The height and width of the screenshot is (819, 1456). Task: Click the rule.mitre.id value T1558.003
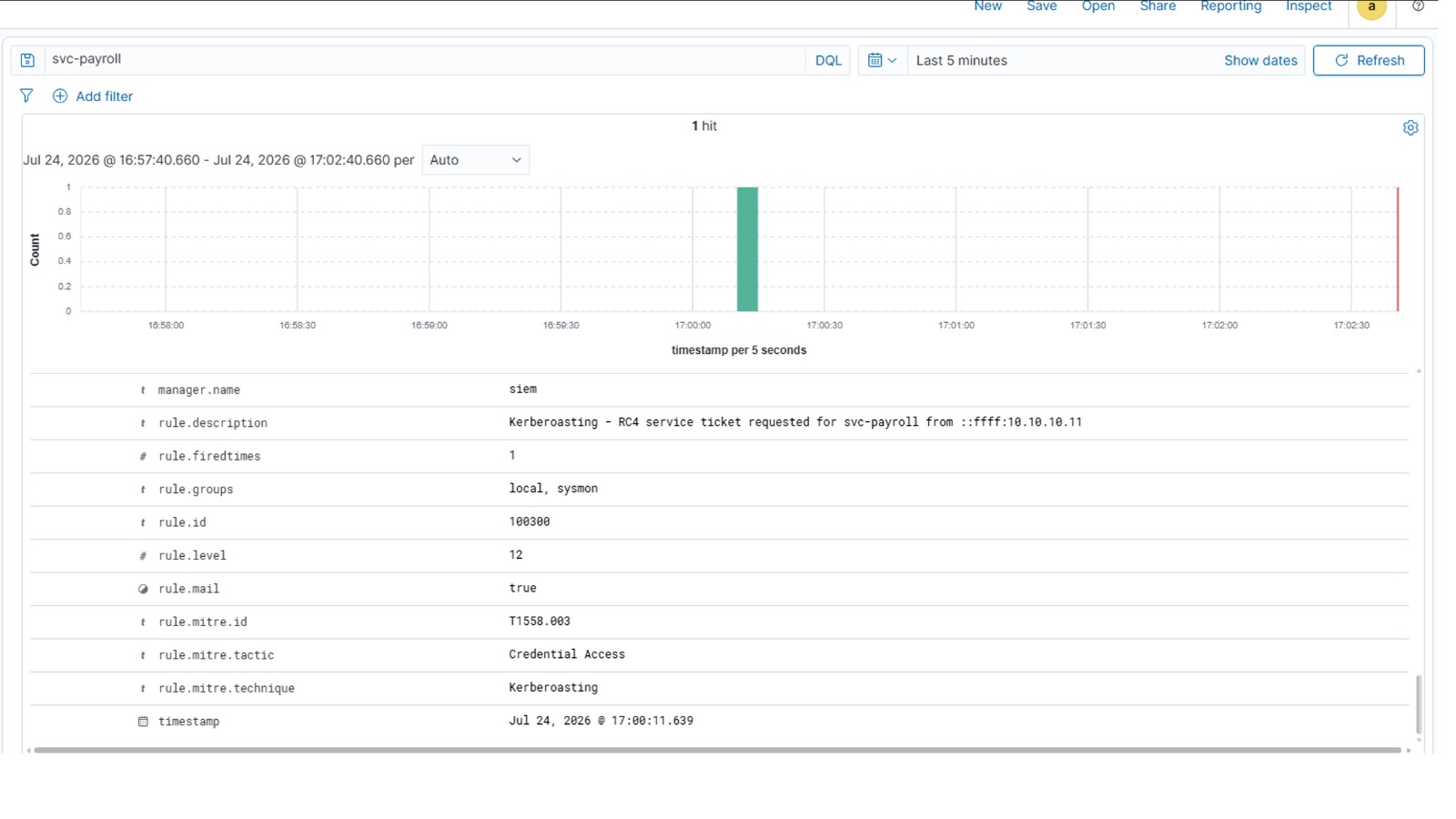pyautogui.click(x=540, y=622)
